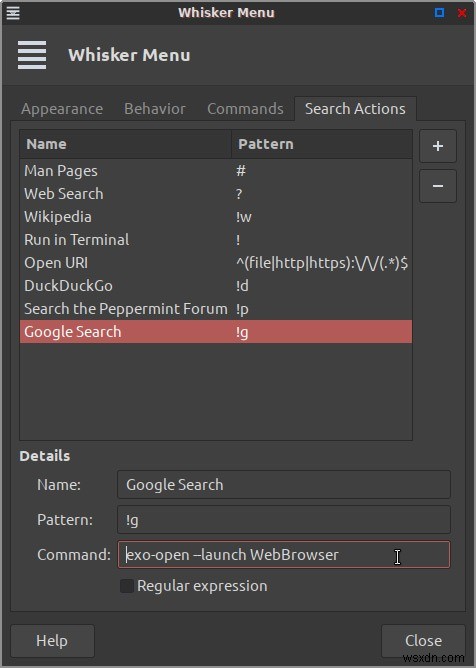Image resolution: width=476 pixels, height=668 pixels.
Task: Select the Open URI search action
Action: (x=216, y=263)
